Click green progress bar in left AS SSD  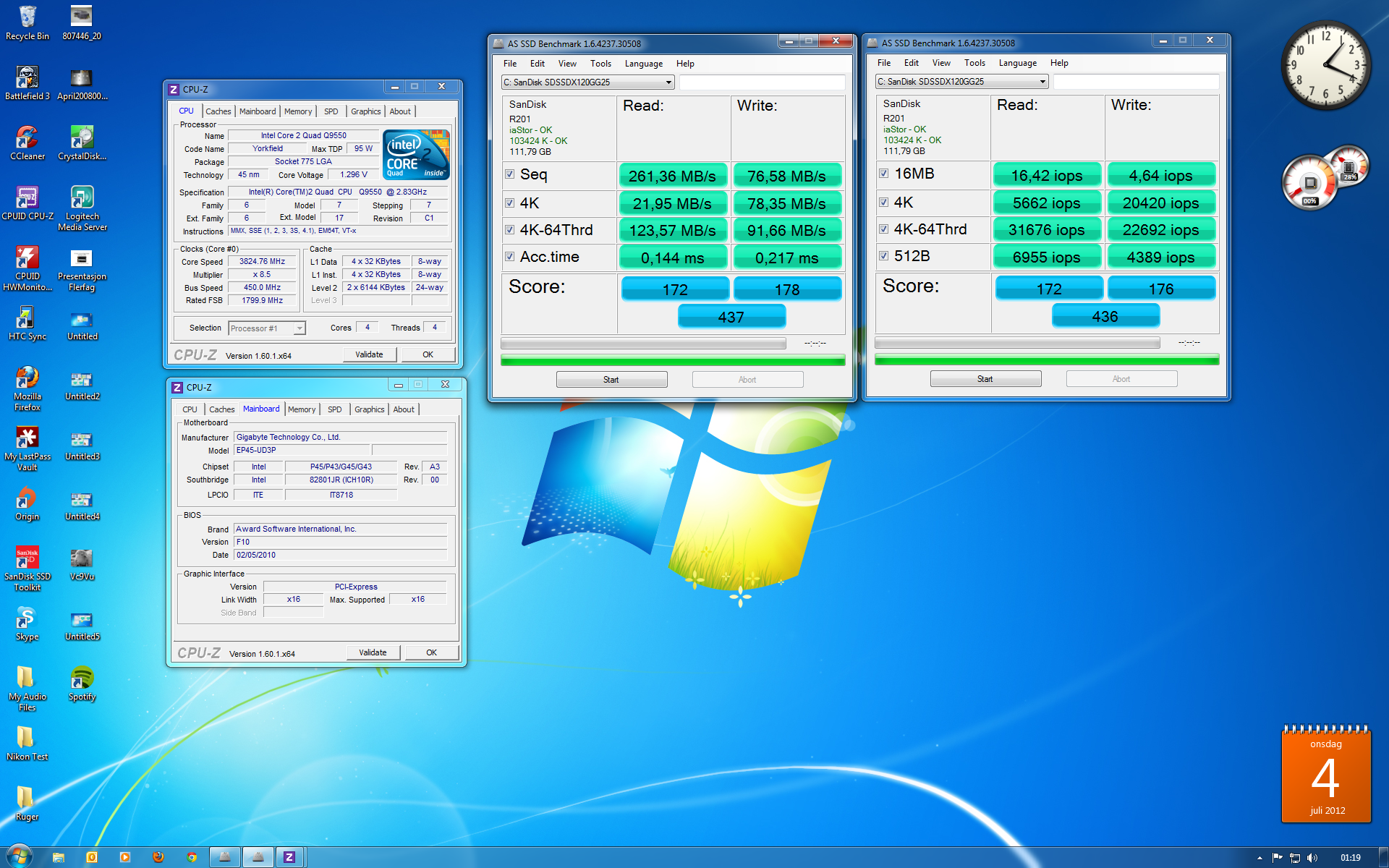tap(673, 360)
